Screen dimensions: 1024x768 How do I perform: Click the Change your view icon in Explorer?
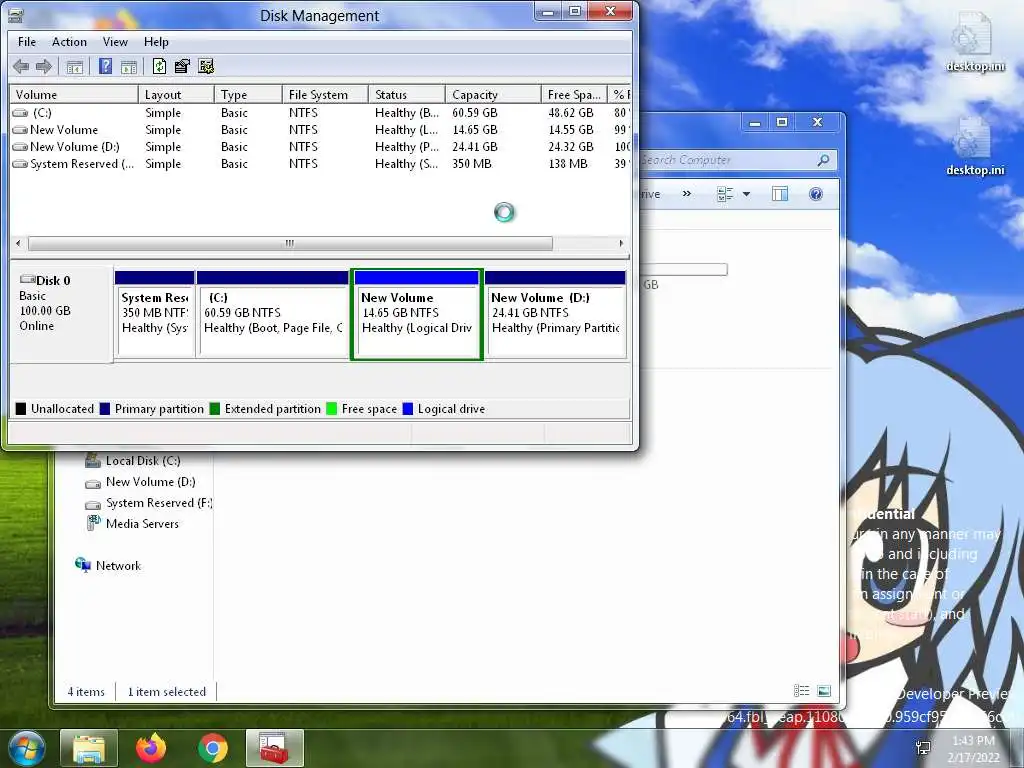725,194
